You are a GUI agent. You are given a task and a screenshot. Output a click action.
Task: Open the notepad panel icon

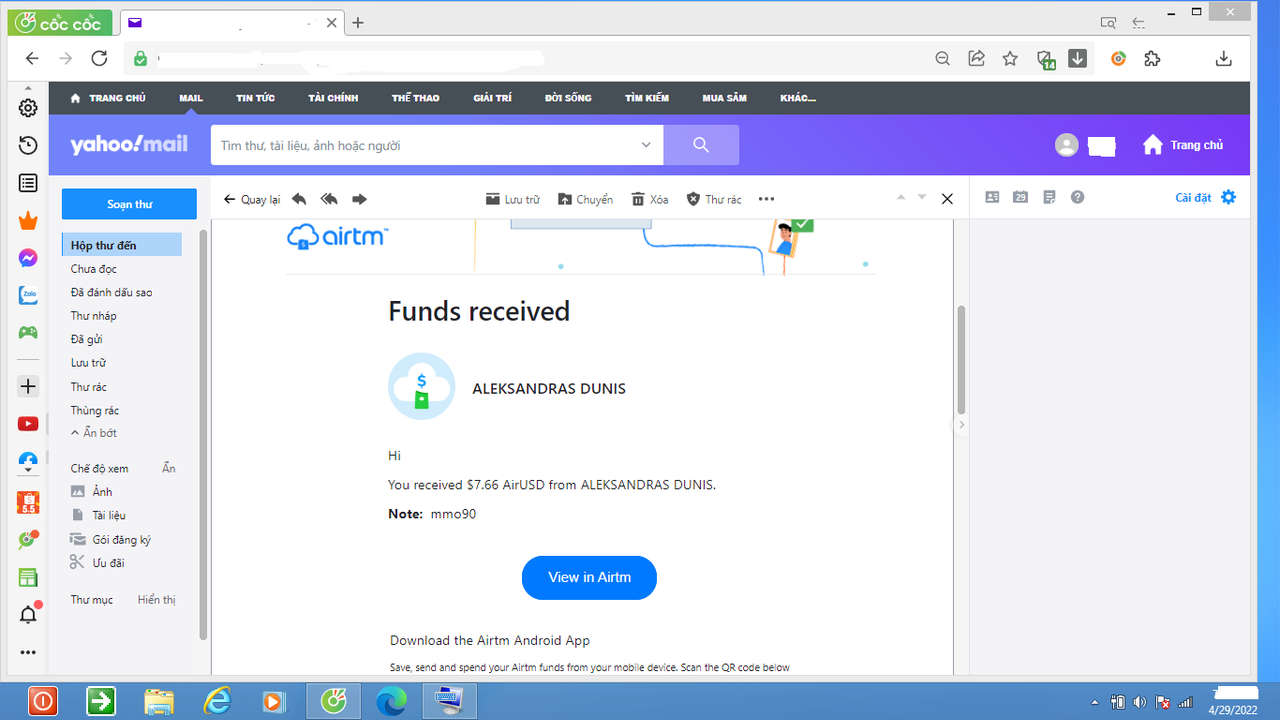(x=1049, y=197)
